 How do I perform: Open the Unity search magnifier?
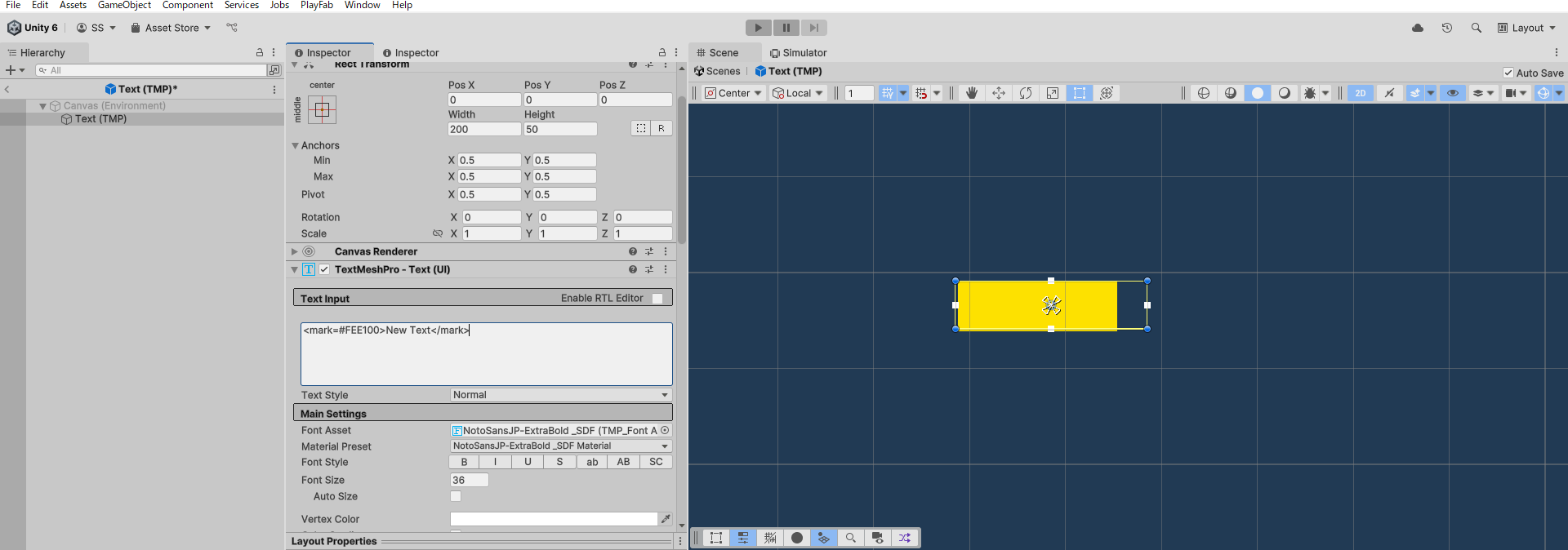click(x=1477, y=28)
